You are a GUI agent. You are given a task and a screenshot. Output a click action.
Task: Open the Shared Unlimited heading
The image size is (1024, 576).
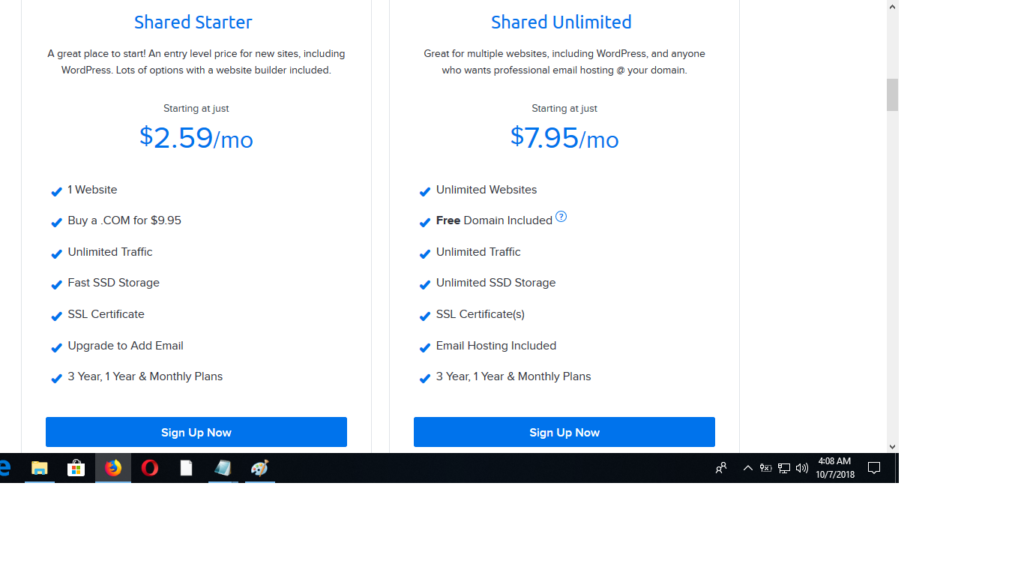click(x=562, y=22)
